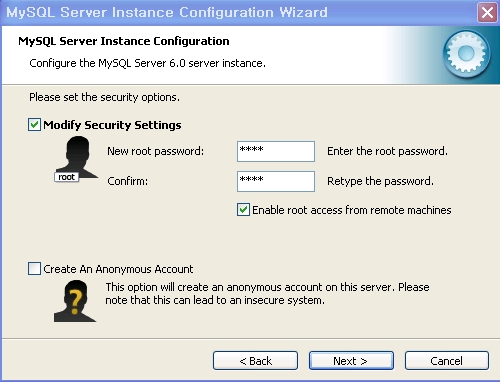Go to next wizard step

coord(351,361)
